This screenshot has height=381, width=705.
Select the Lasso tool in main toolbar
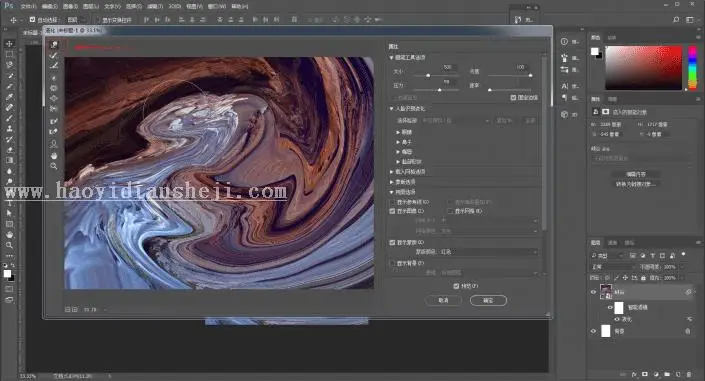click(x=9, y=65)
